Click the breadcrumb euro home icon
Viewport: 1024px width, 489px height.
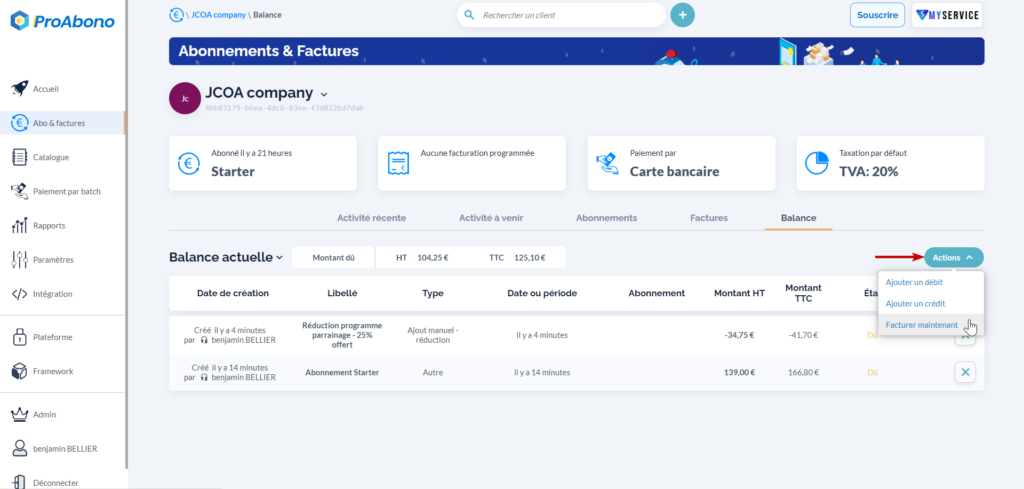pos(176,15)
